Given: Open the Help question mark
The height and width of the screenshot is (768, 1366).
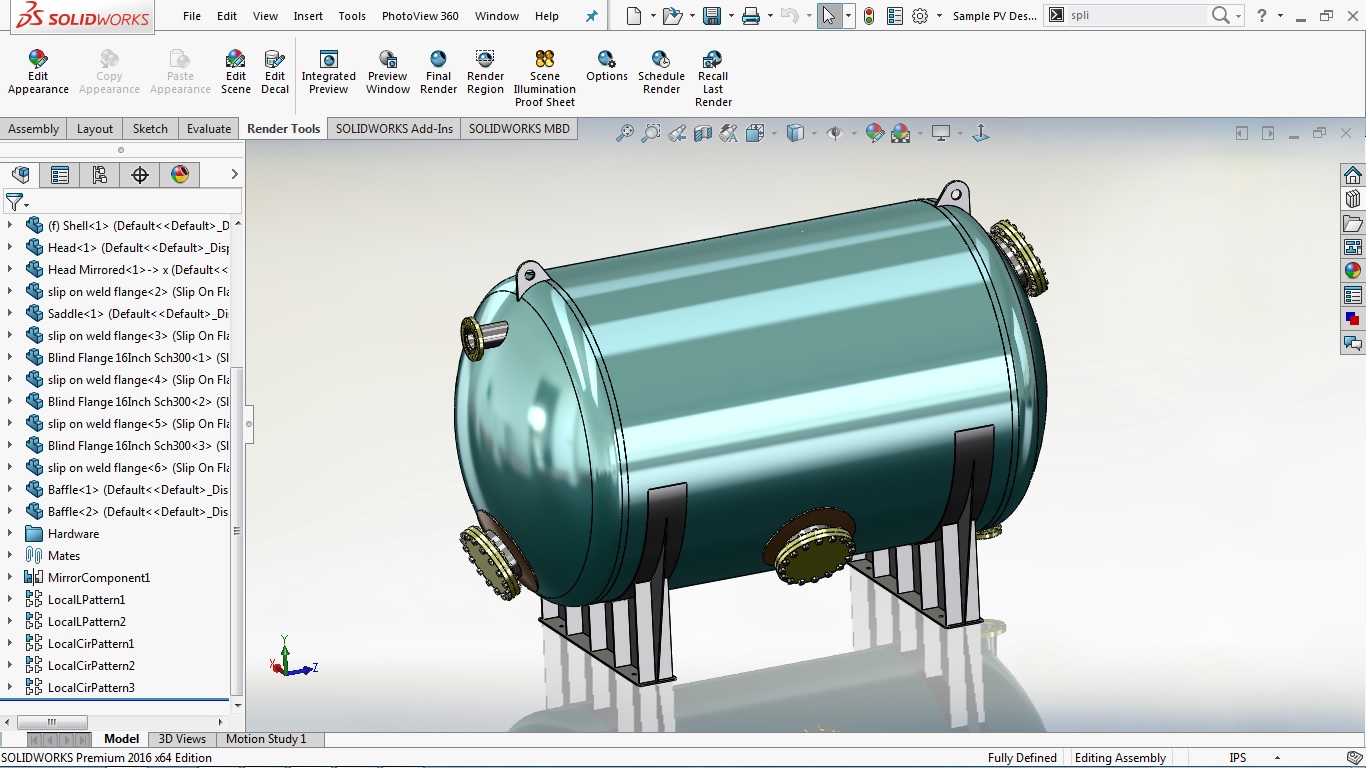Looking at the screenshot, I should [1262, 16].
